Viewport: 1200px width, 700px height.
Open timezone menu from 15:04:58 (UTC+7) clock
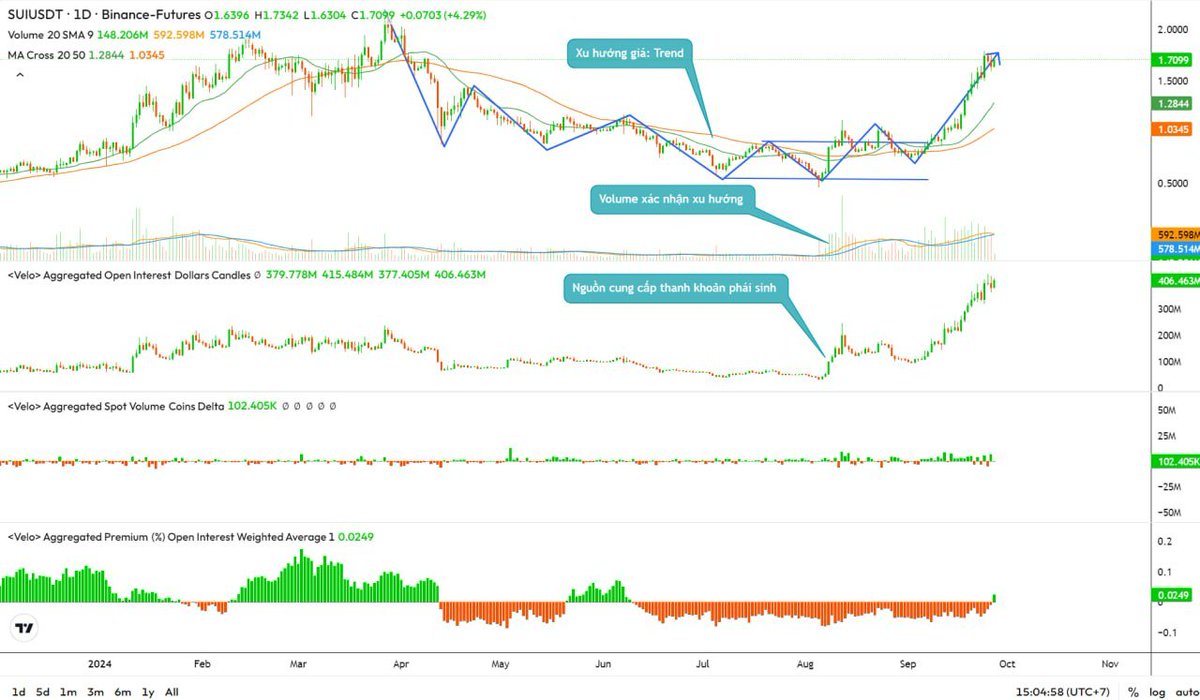point(1065,691)
